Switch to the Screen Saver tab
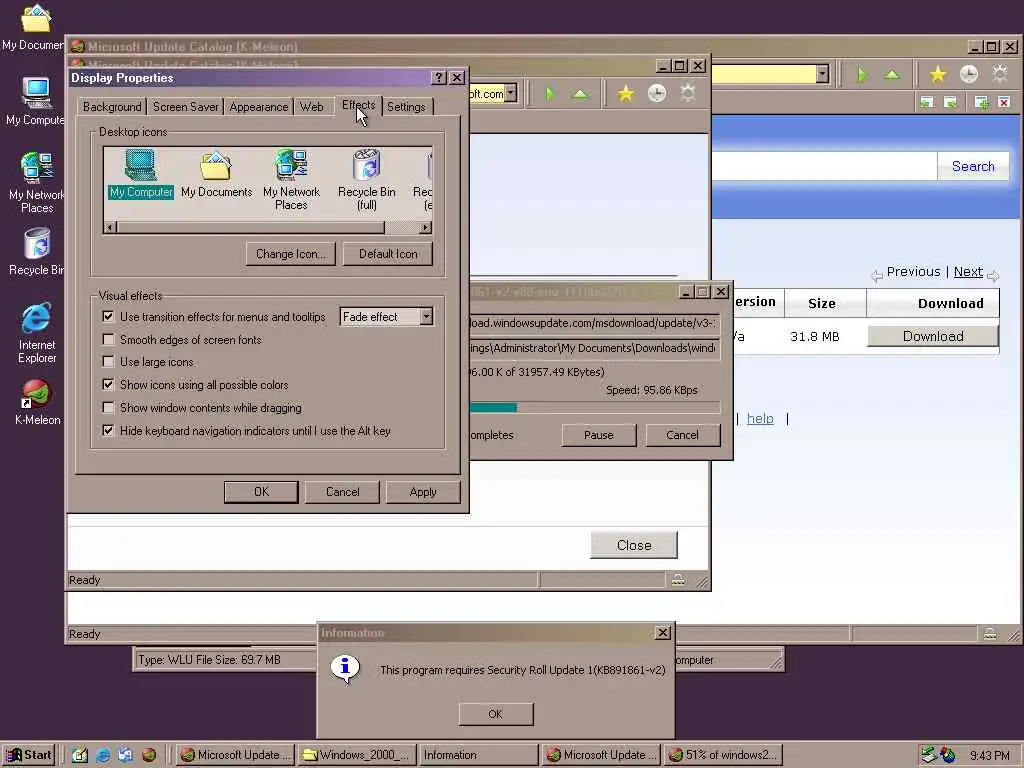 185,106
